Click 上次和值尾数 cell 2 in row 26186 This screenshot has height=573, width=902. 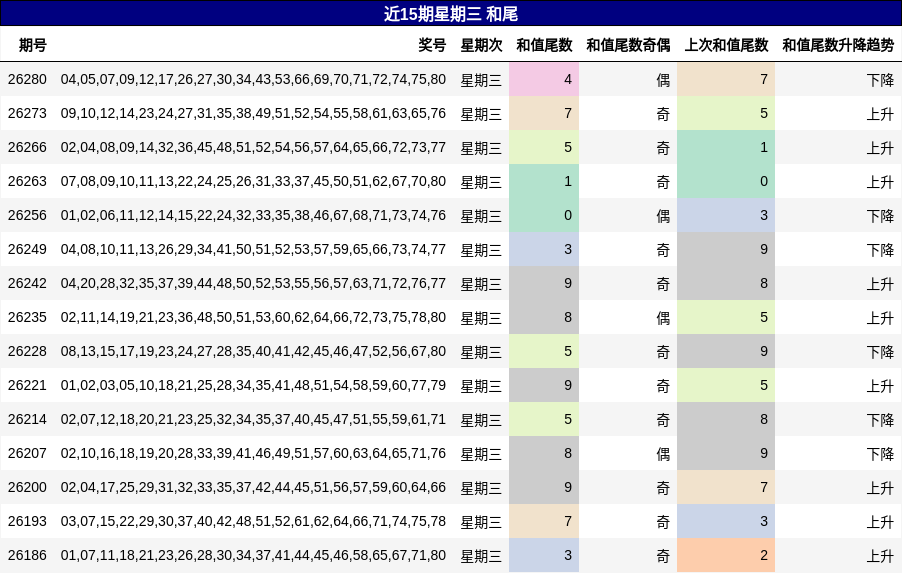click(x=726, y=555)
